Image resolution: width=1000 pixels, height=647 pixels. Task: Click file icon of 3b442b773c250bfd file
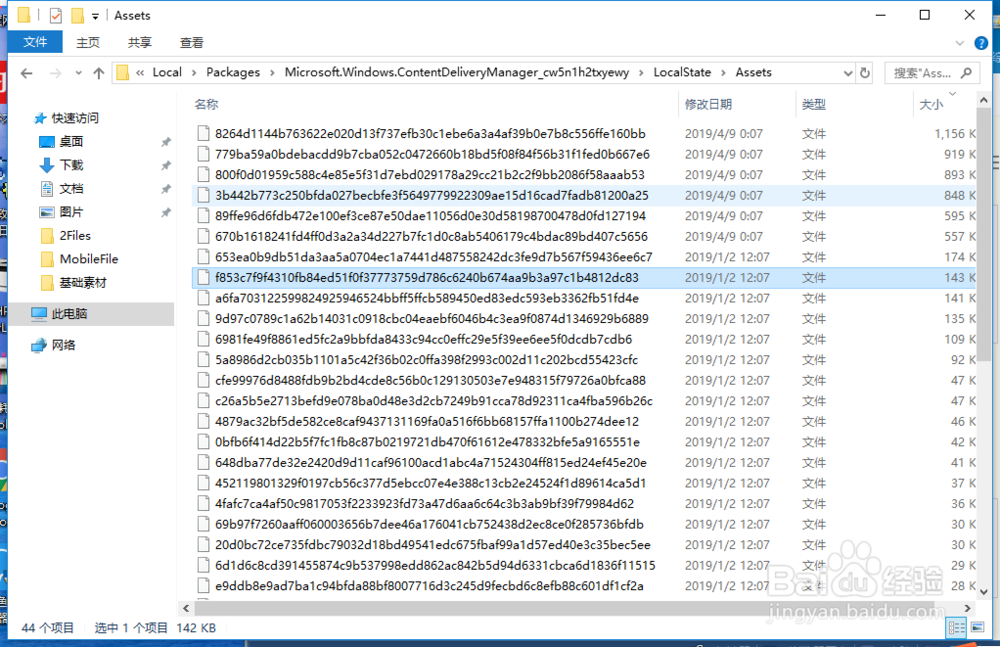point(203,195)
